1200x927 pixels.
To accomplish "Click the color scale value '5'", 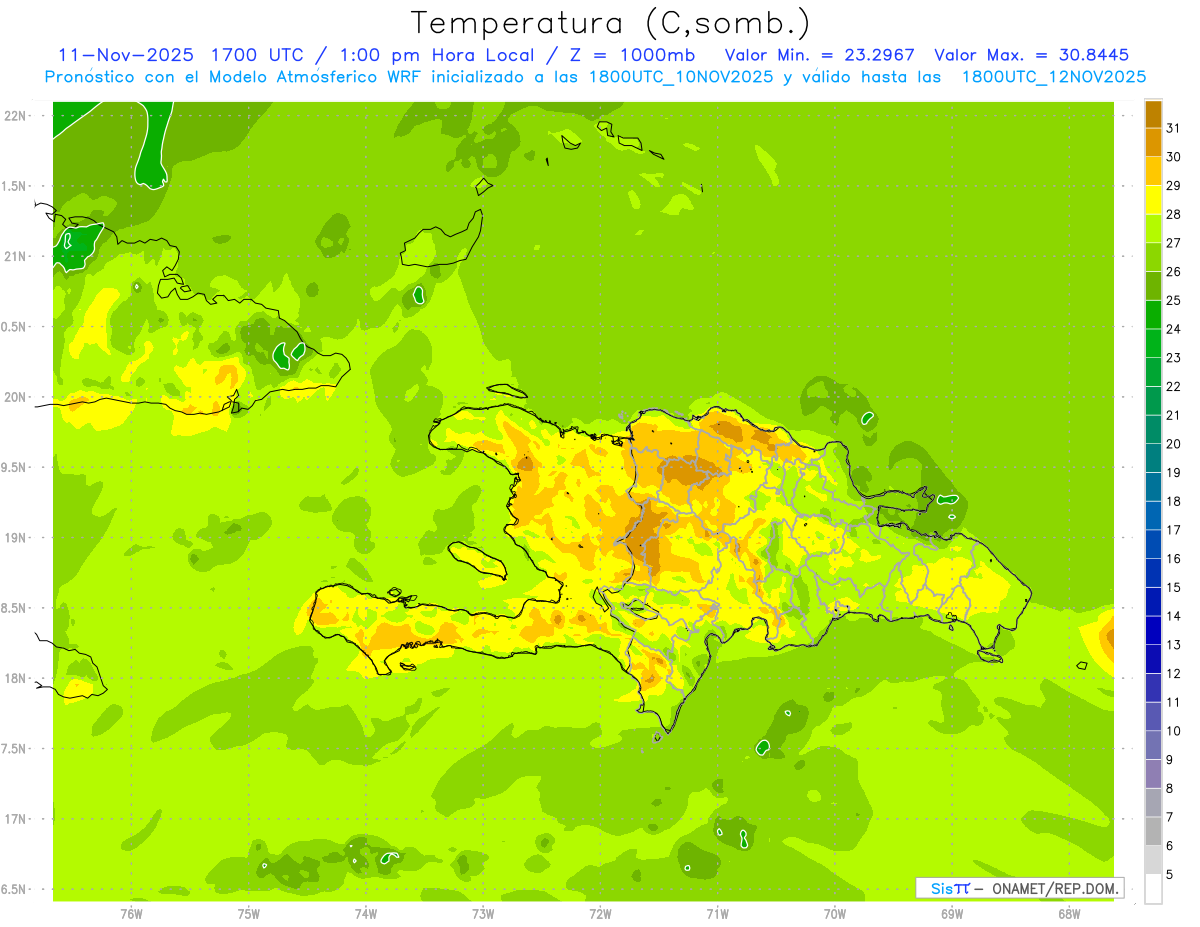I will 1170,874.
